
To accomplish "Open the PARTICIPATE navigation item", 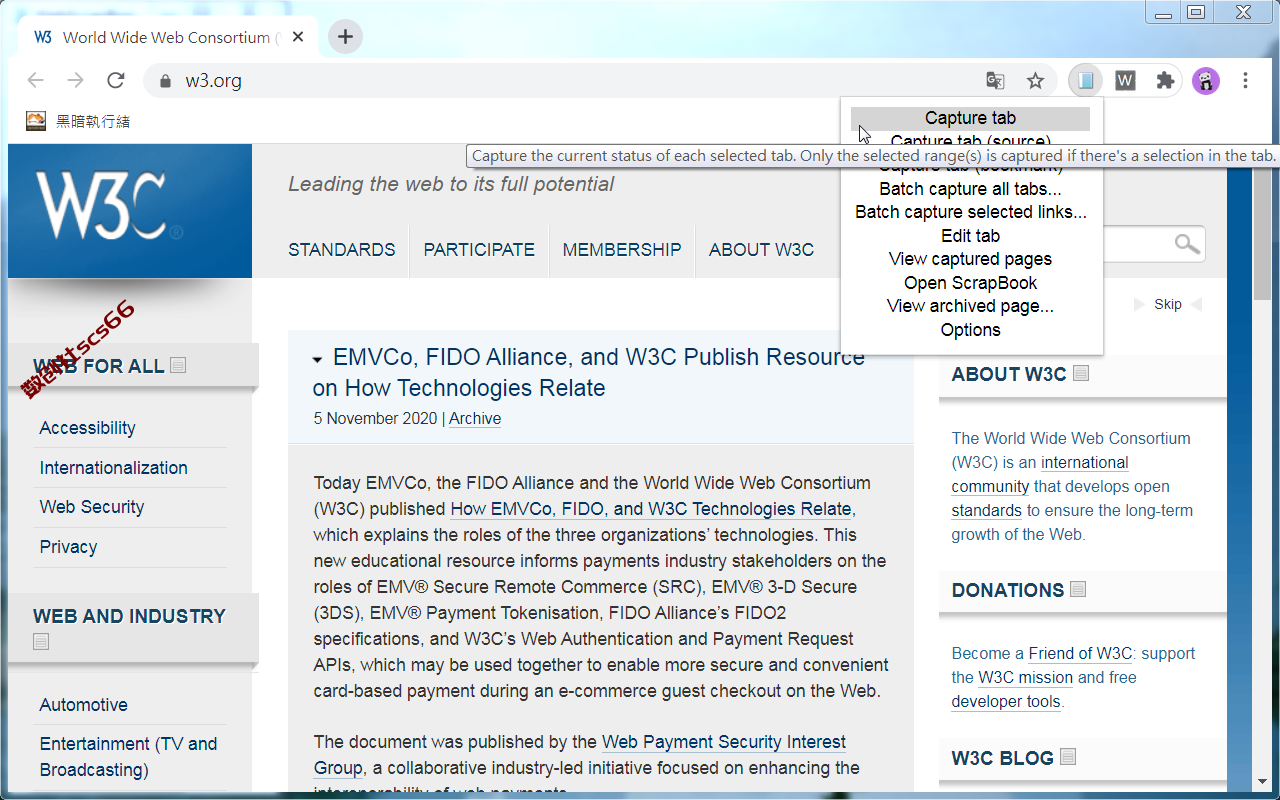I will point(479,250).
